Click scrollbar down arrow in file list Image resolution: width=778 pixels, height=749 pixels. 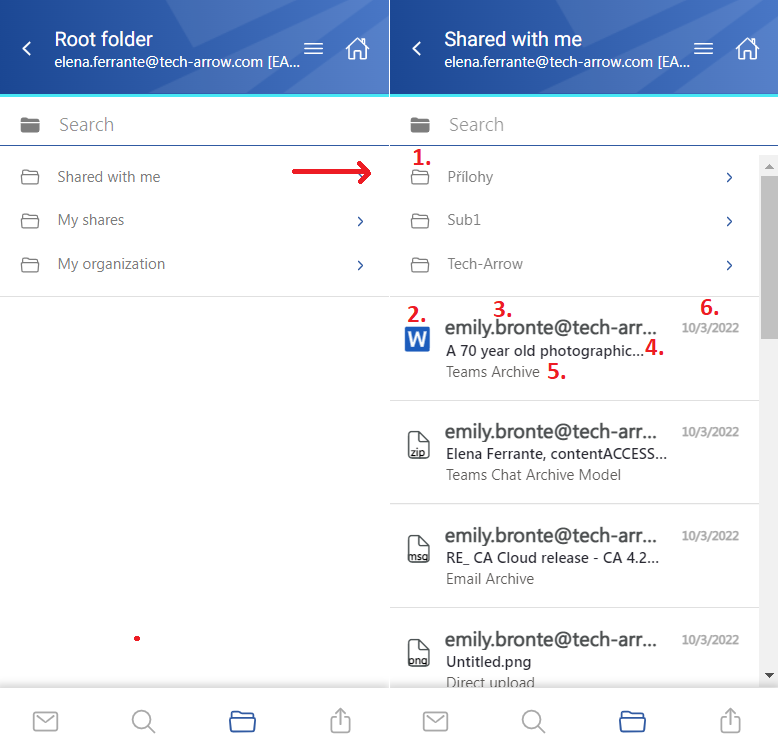[x=769, y=675]
